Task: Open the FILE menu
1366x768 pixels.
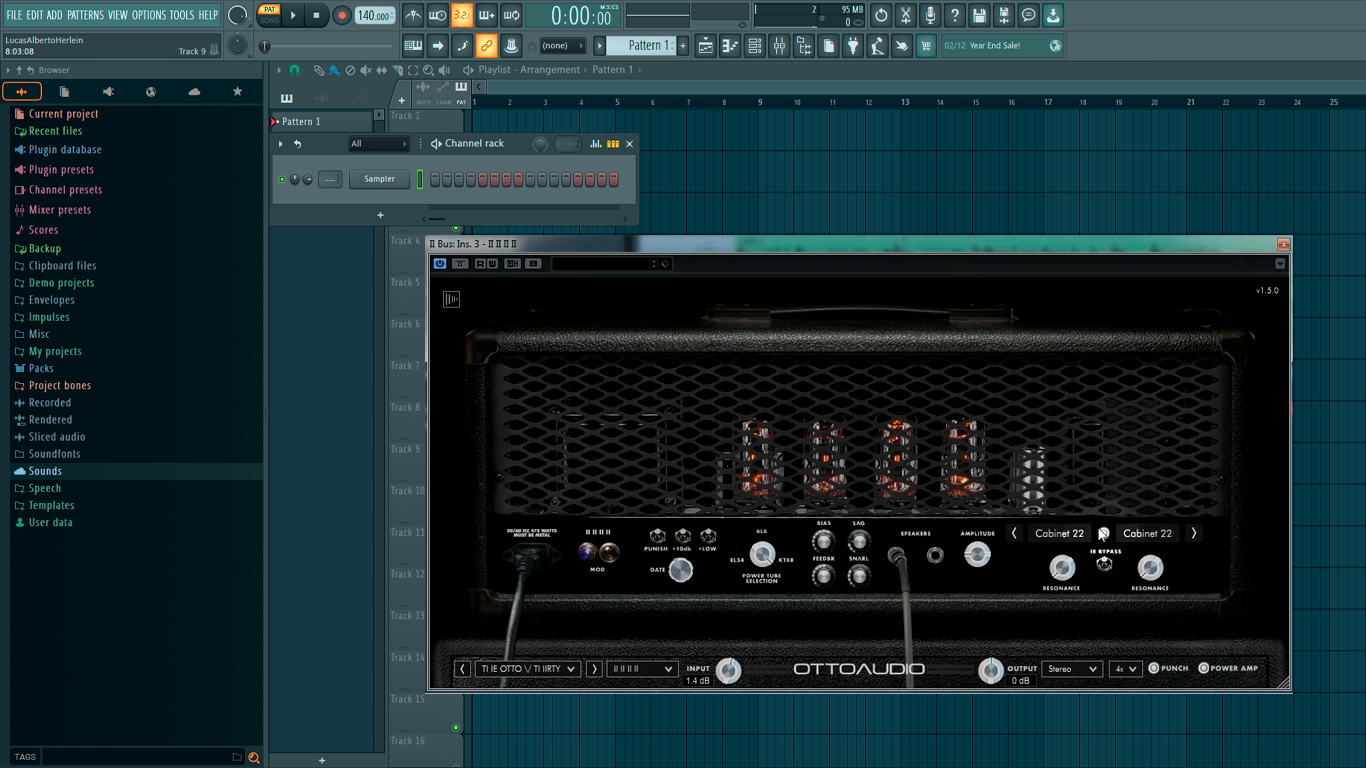Action: point(14,15)
